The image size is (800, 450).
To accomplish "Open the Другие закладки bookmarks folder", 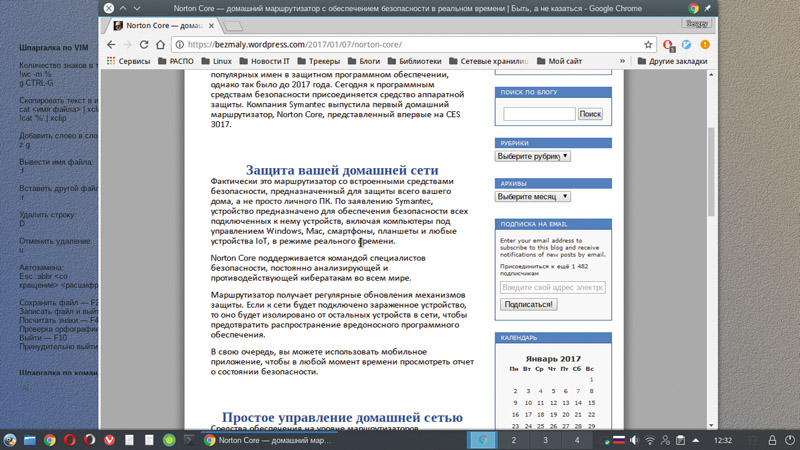I will click(x=672, y=61).
